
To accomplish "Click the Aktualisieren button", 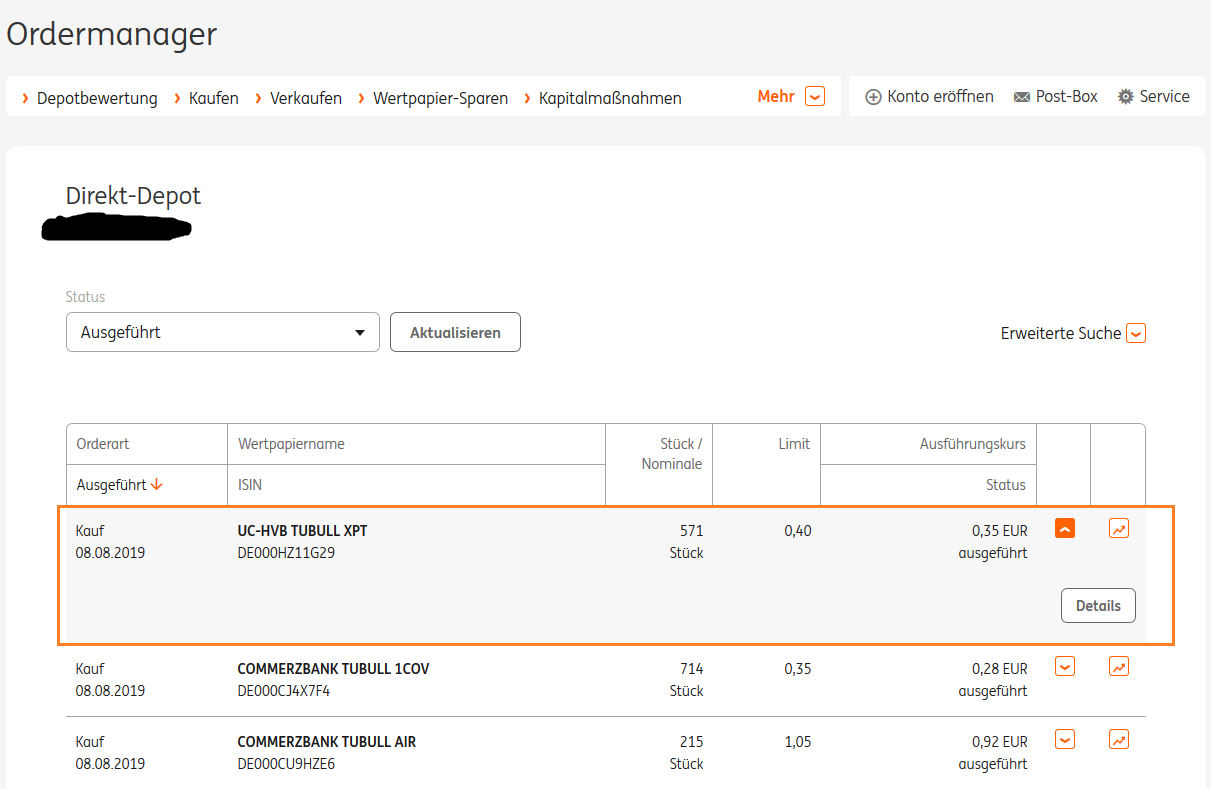I will (x=455, y=333).
